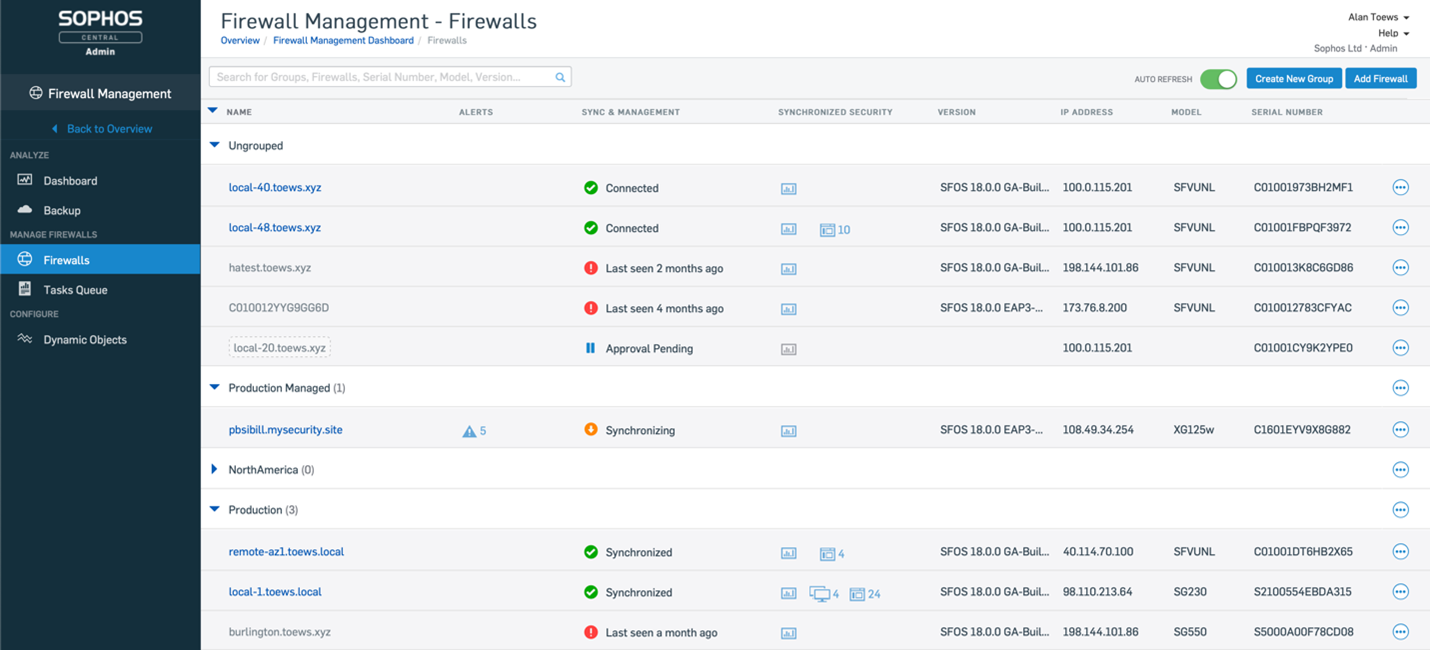Click red error status icon for hatest.toews.xyz
The height and width of the screenshot is (650, 1430).
click(x=591, y=268)
